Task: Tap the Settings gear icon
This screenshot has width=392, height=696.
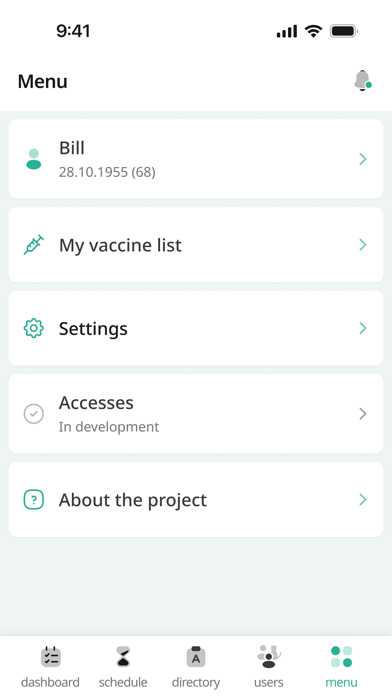Action: tap(34, 328)
